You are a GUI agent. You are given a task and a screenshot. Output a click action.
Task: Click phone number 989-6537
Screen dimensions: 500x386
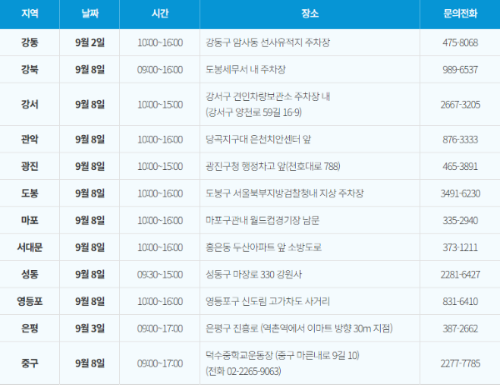tap(460, 69)
